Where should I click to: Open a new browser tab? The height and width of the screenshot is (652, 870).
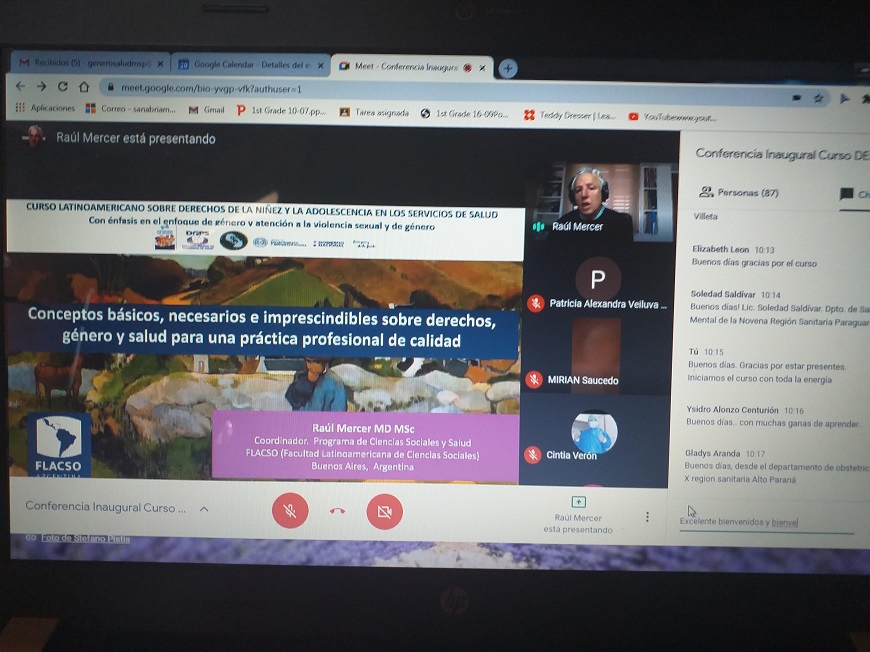[508, 68]
